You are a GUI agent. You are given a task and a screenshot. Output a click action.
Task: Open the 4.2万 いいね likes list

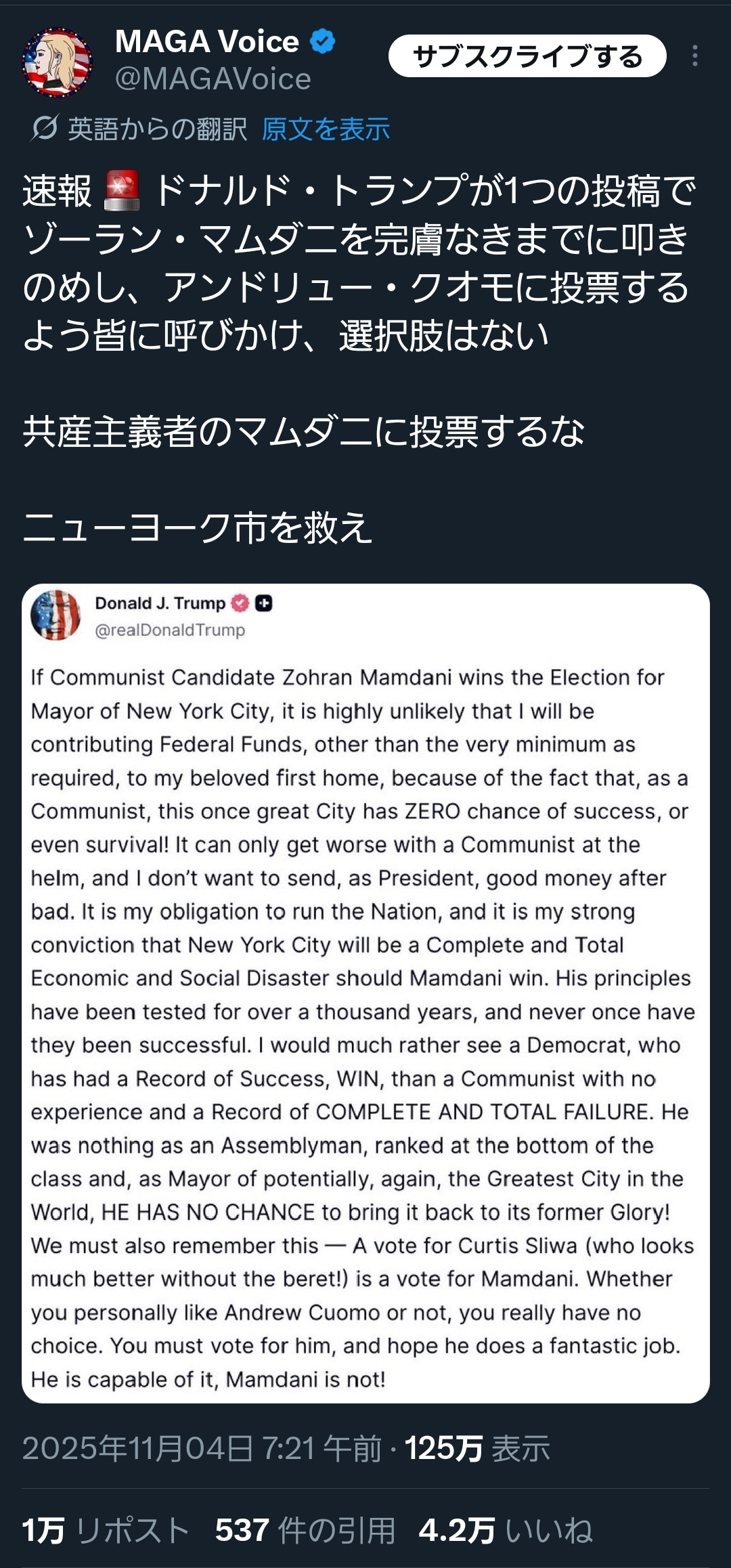click(506, 1530)
